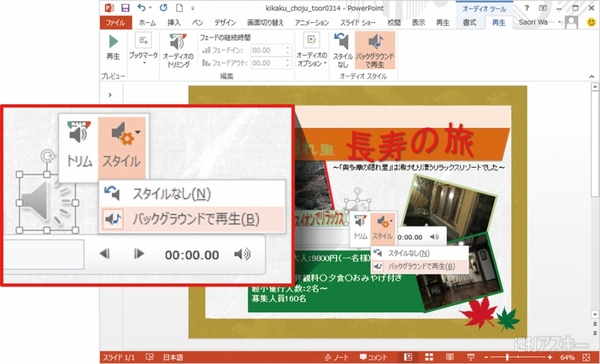Toggle the コメント pane from the status bar
The width and height of the screenshot is (600, 364).
373,357
